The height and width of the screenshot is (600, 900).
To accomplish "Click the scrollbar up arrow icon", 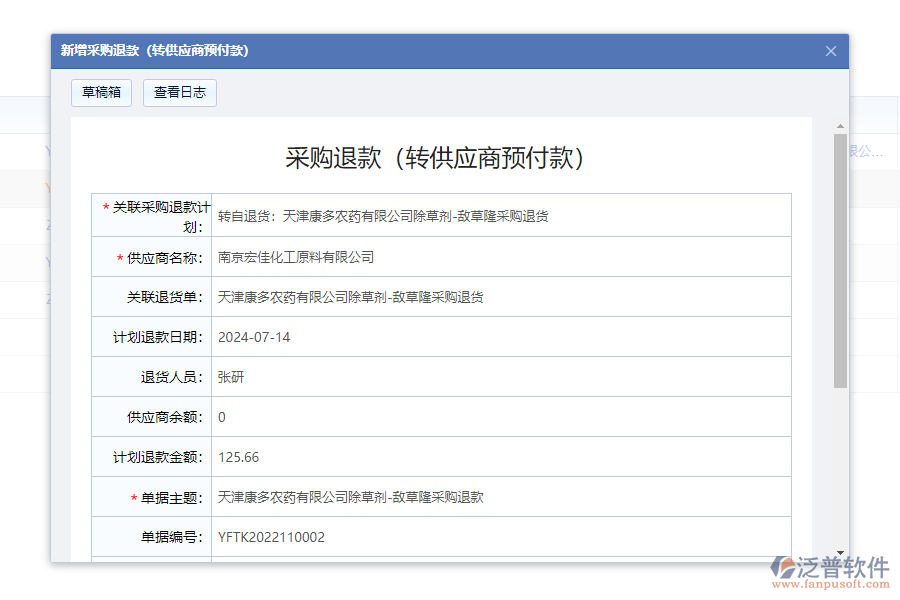I will click(x=838, y=124).
